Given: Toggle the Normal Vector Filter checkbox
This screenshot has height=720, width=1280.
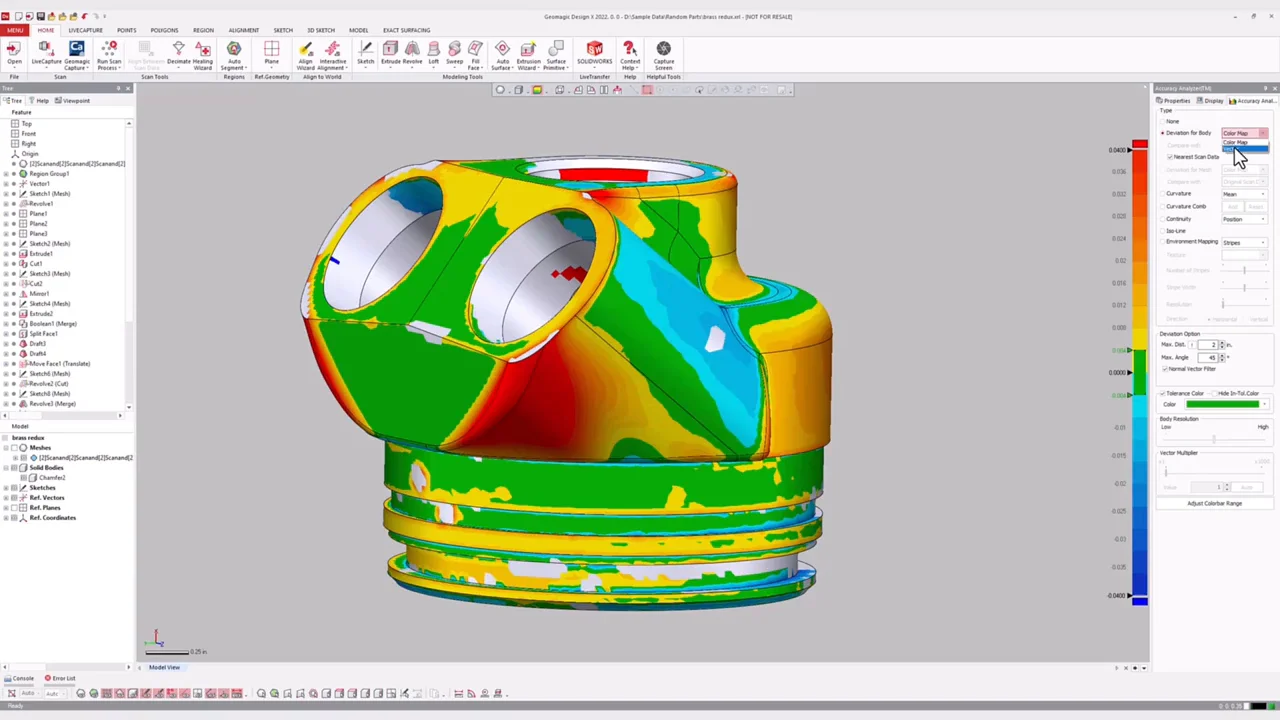Looking at the screenshot, I should 1165,369.
